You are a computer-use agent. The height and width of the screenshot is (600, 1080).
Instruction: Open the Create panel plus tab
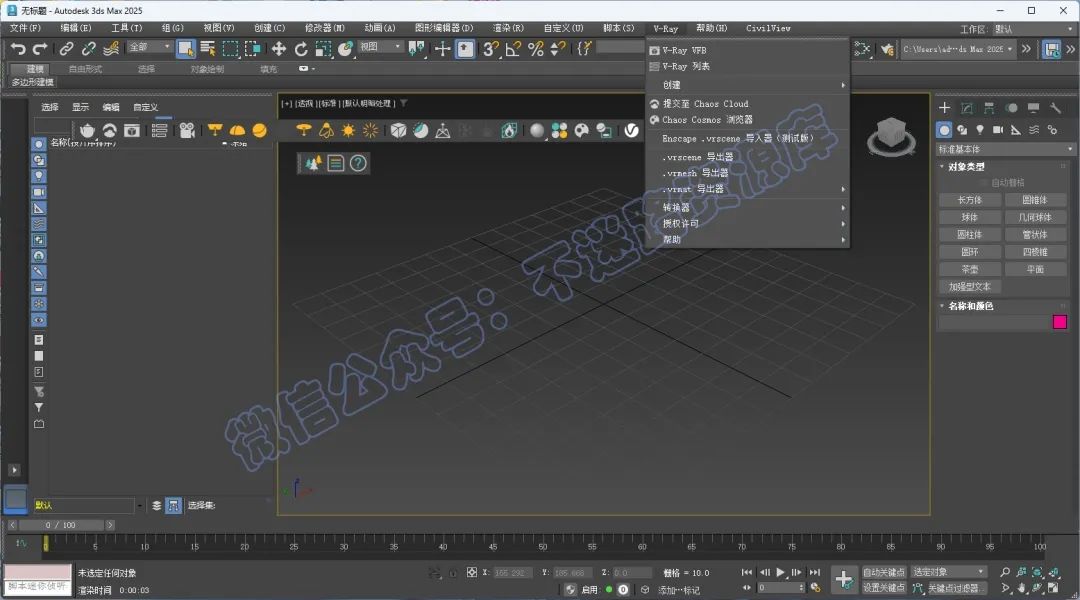pyautogui.click(x=944, y=107)
